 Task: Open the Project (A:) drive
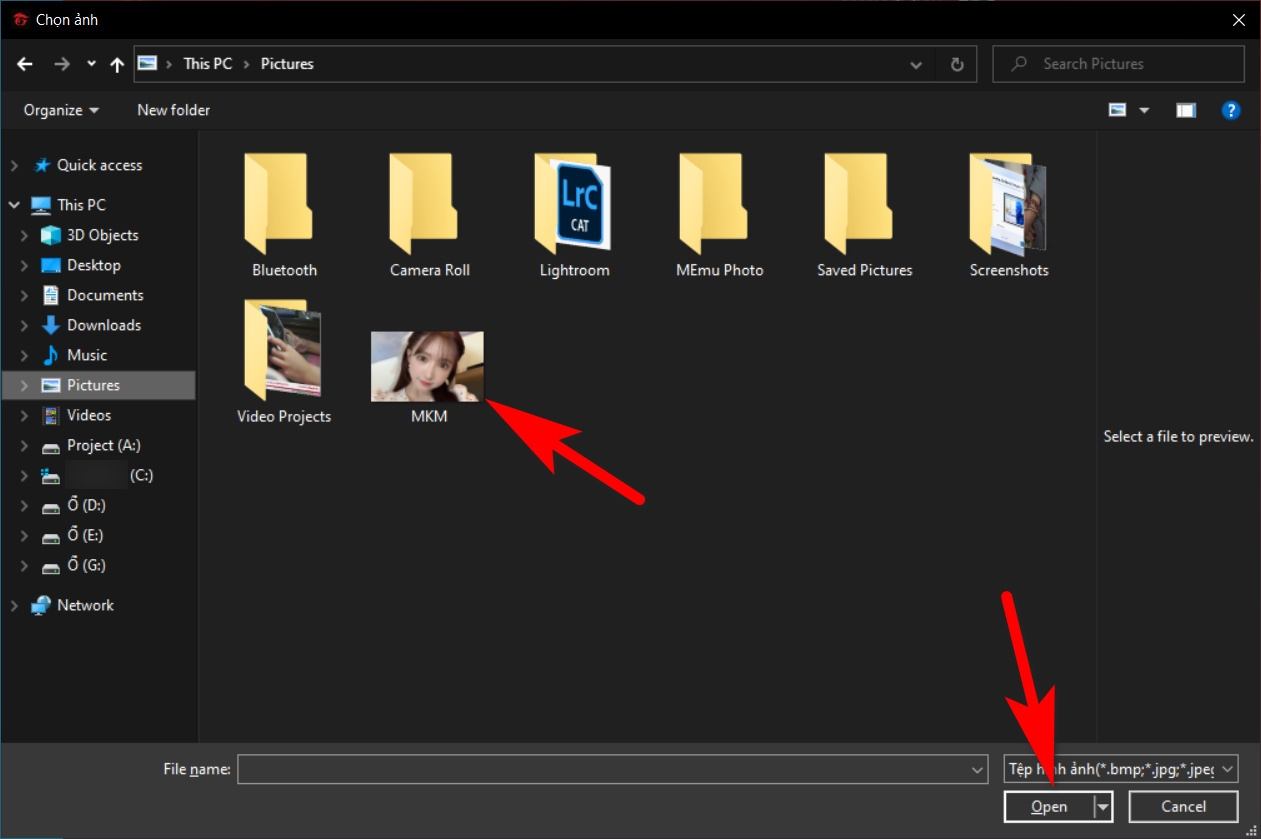pyautogui.click(x=103, y=445)
